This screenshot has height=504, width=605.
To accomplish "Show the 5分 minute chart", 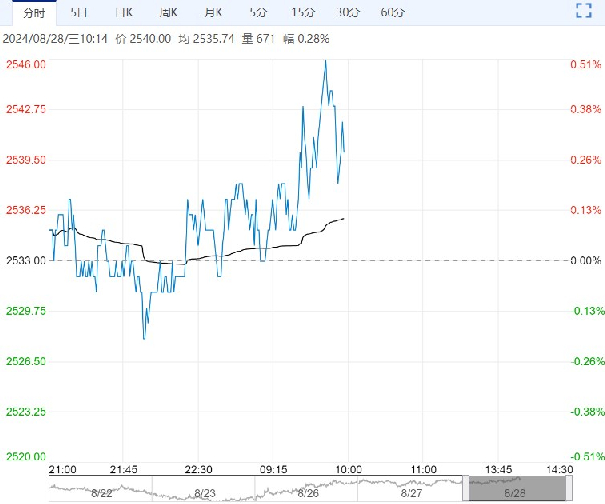I will point(258,12).
